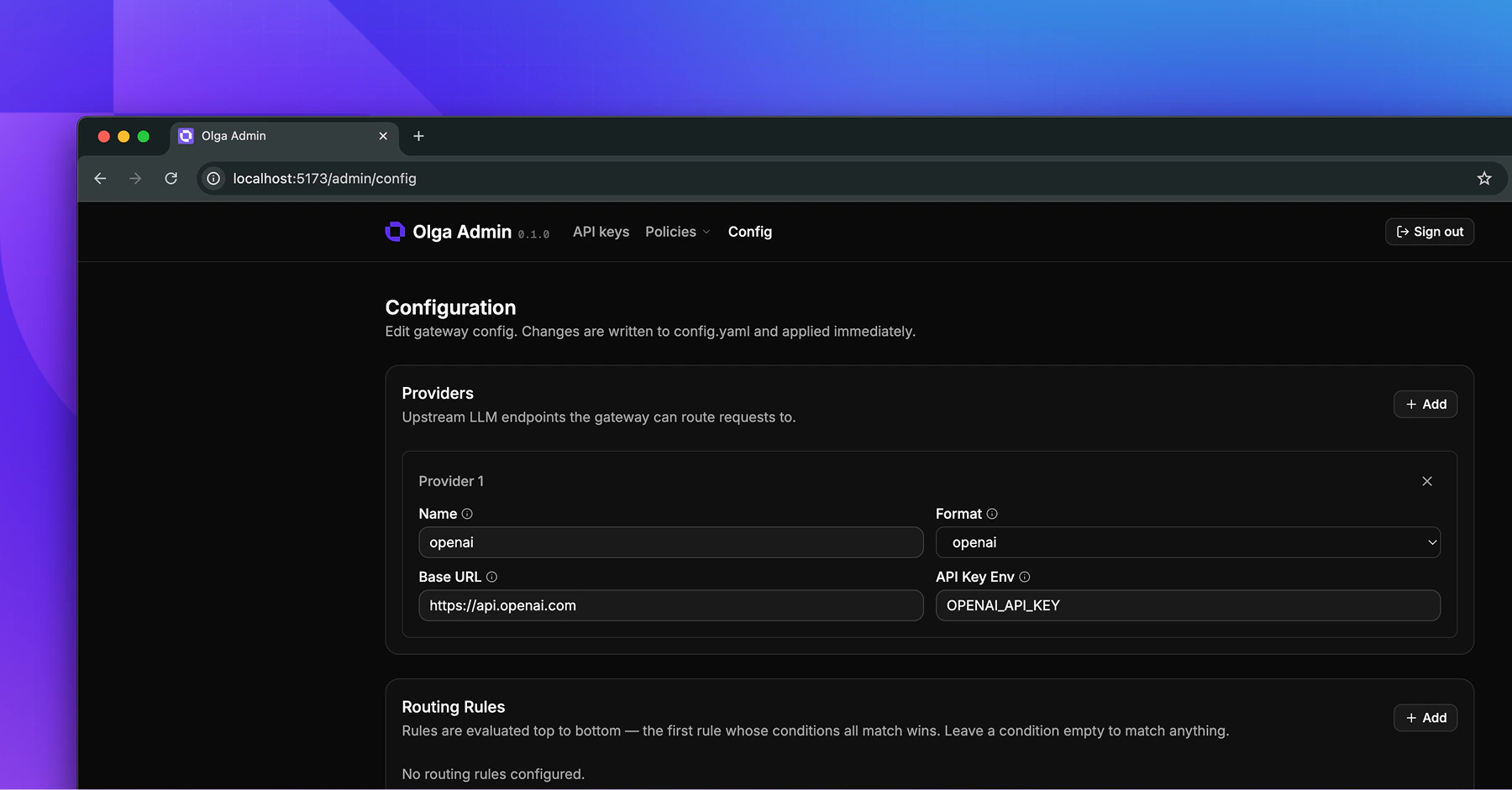Edit the provider Name field
Viewport: 1512px width, 790px height.
tap(671, 542)
